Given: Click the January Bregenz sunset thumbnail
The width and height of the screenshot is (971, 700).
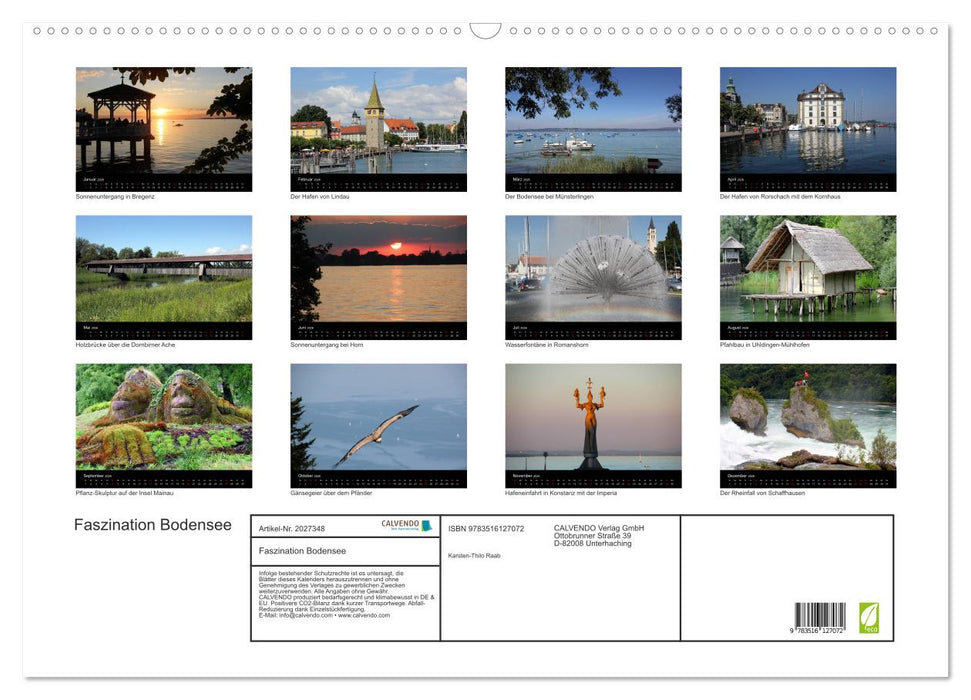Looking at the screenshot, I should 163,128.
